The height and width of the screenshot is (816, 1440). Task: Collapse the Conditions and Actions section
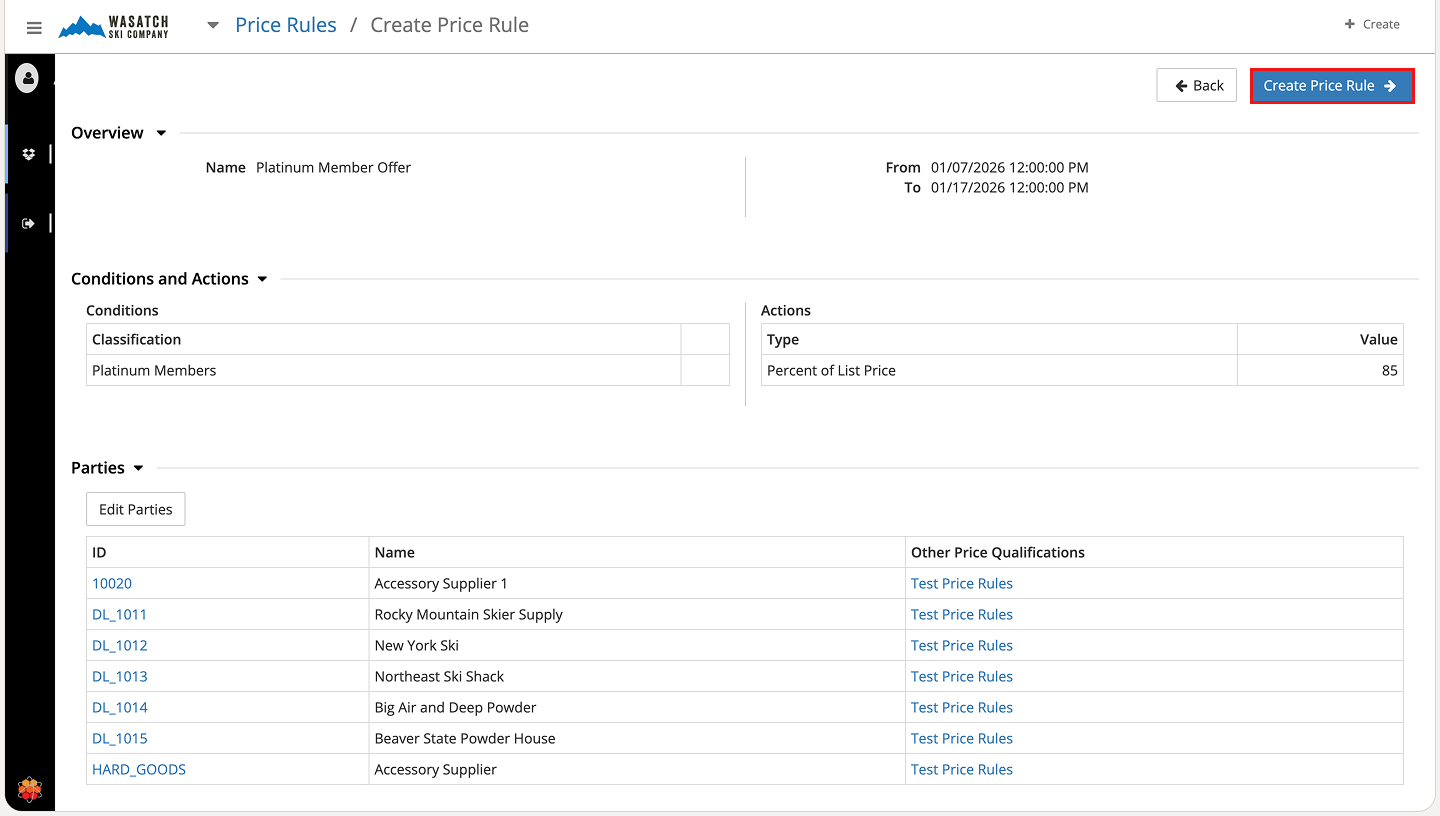click(262, 279)
